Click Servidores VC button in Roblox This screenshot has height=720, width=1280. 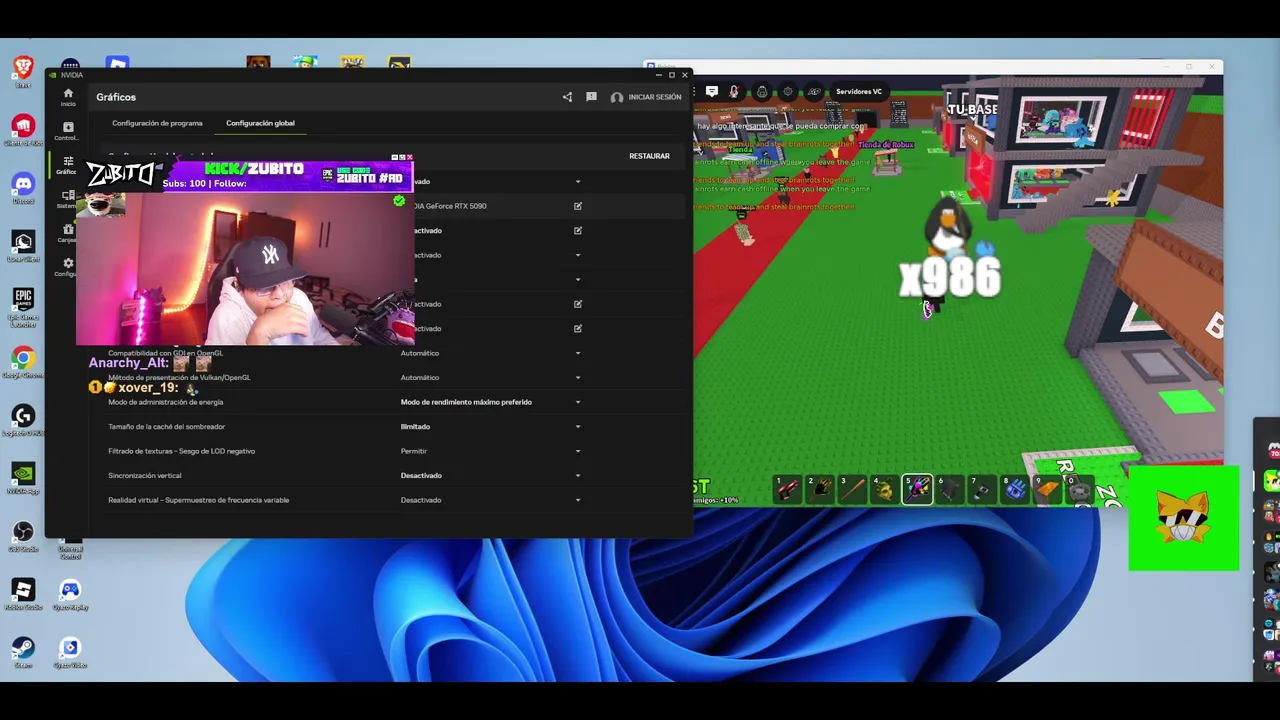tap(859, 91)
